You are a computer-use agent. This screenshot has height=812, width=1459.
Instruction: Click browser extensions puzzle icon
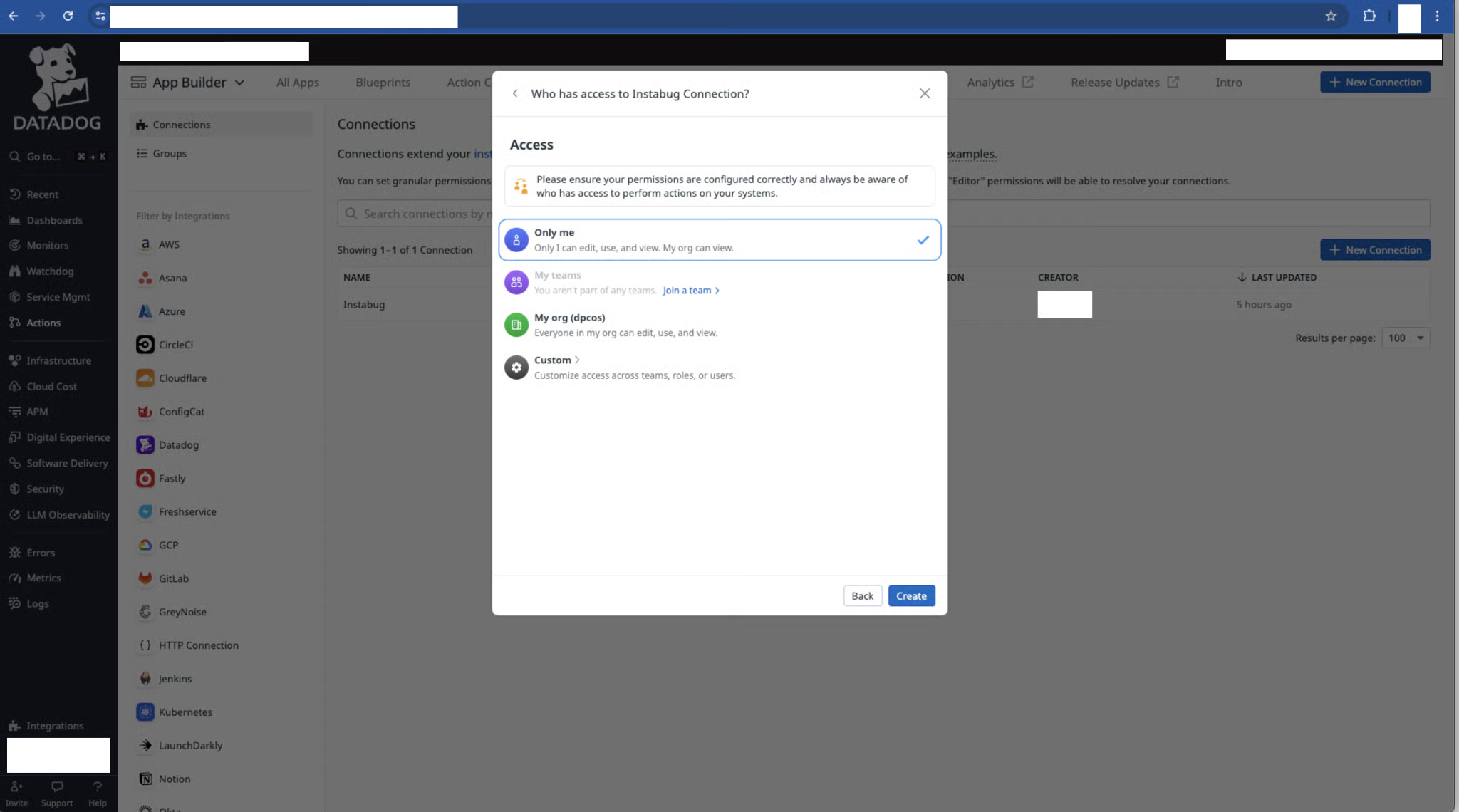click(x=1369, y=16)
